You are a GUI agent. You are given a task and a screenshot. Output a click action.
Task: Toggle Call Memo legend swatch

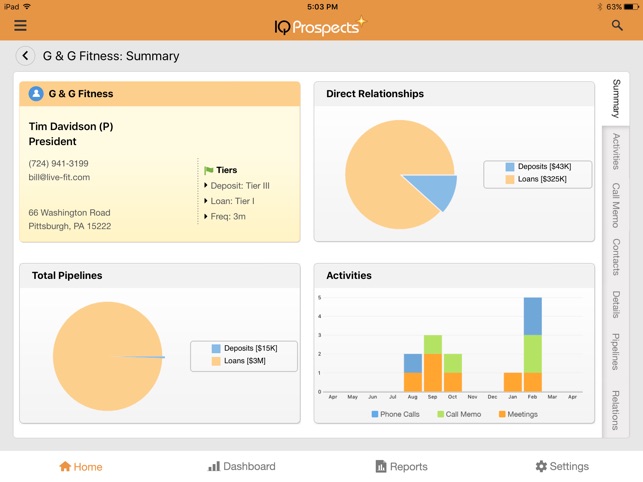click(440, 414)
